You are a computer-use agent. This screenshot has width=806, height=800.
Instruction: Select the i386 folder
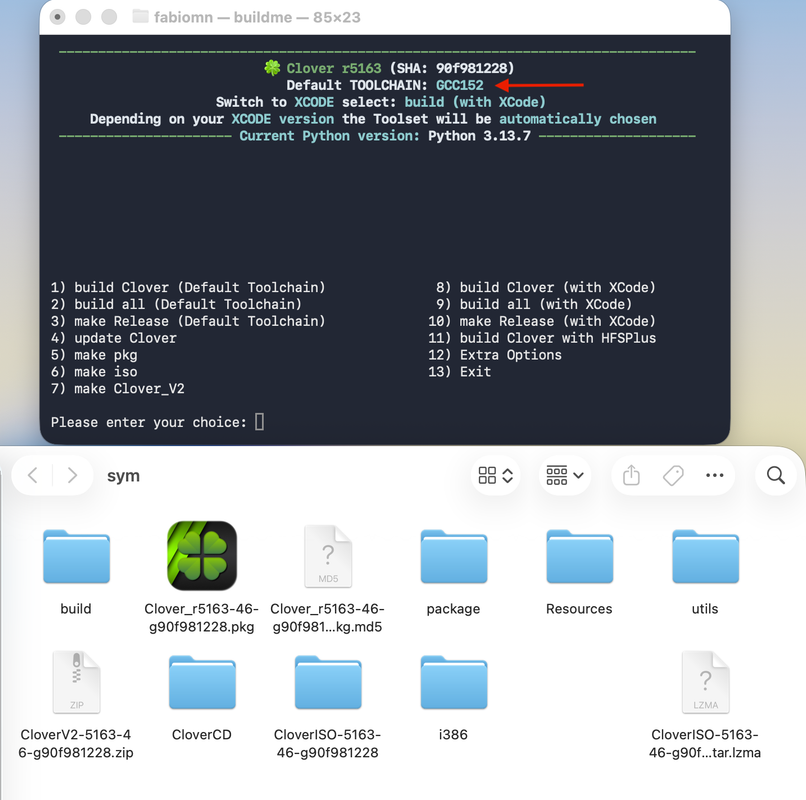coord(454,682)
